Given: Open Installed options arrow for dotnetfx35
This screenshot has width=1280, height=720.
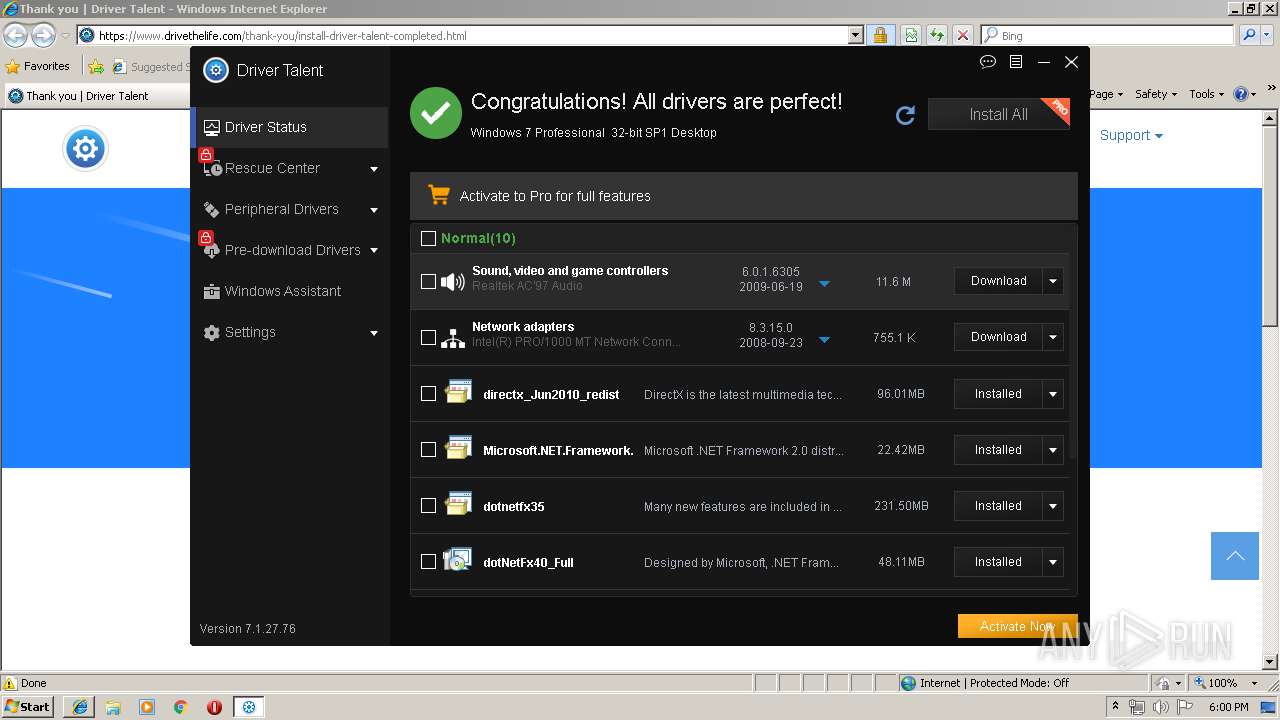Looking at the screenshot, I should 1052,506.
